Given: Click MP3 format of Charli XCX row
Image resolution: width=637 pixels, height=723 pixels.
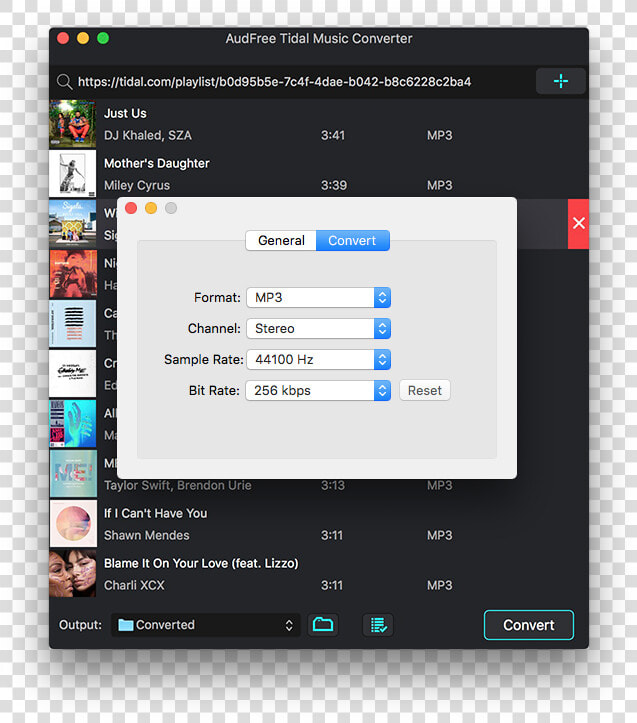Looking at the screenshot, I should [x=440, y=586].
